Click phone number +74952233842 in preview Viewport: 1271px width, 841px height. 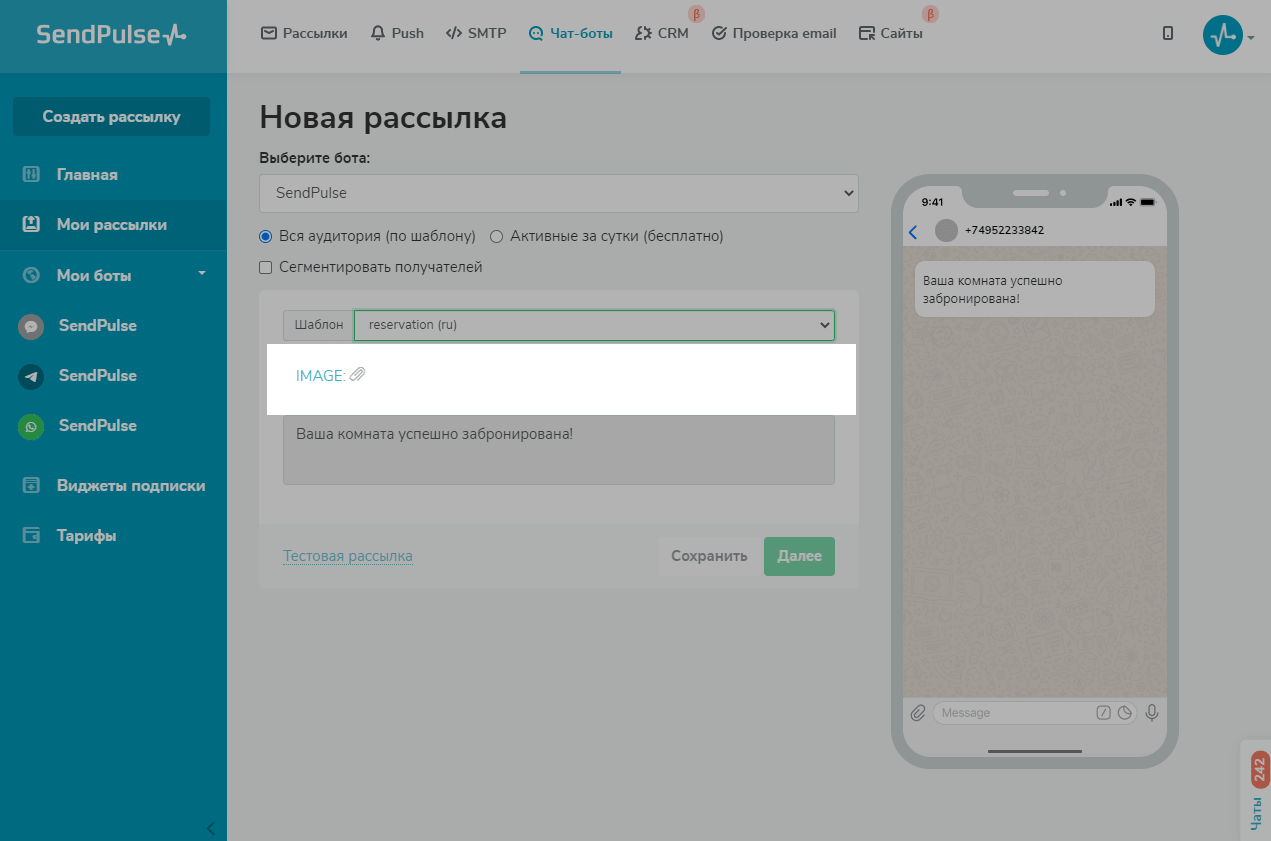click(x=1004, y=231)
